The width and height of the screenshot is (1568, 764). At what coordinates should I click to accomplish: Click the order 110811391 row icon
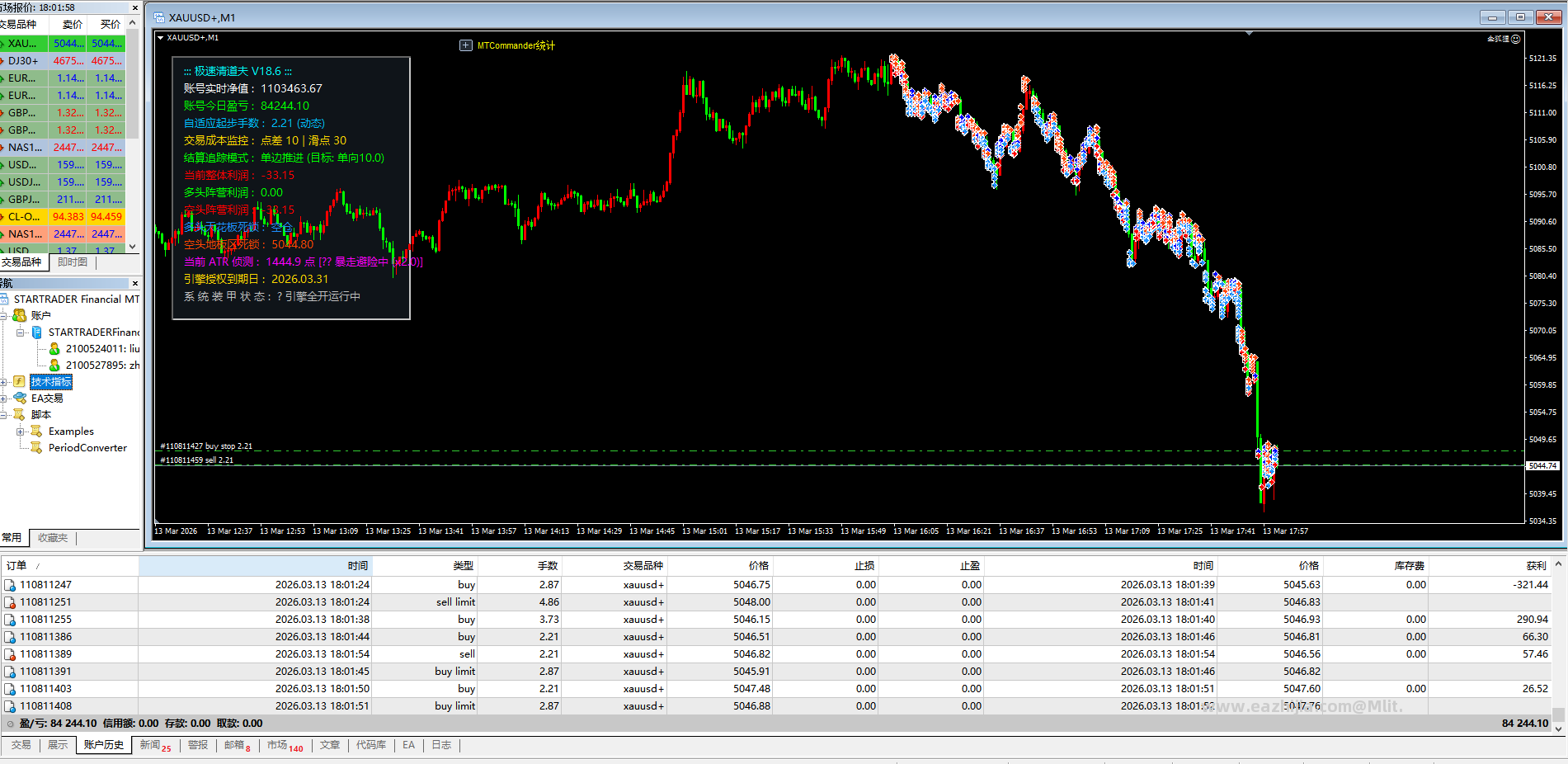coord(10,672)
